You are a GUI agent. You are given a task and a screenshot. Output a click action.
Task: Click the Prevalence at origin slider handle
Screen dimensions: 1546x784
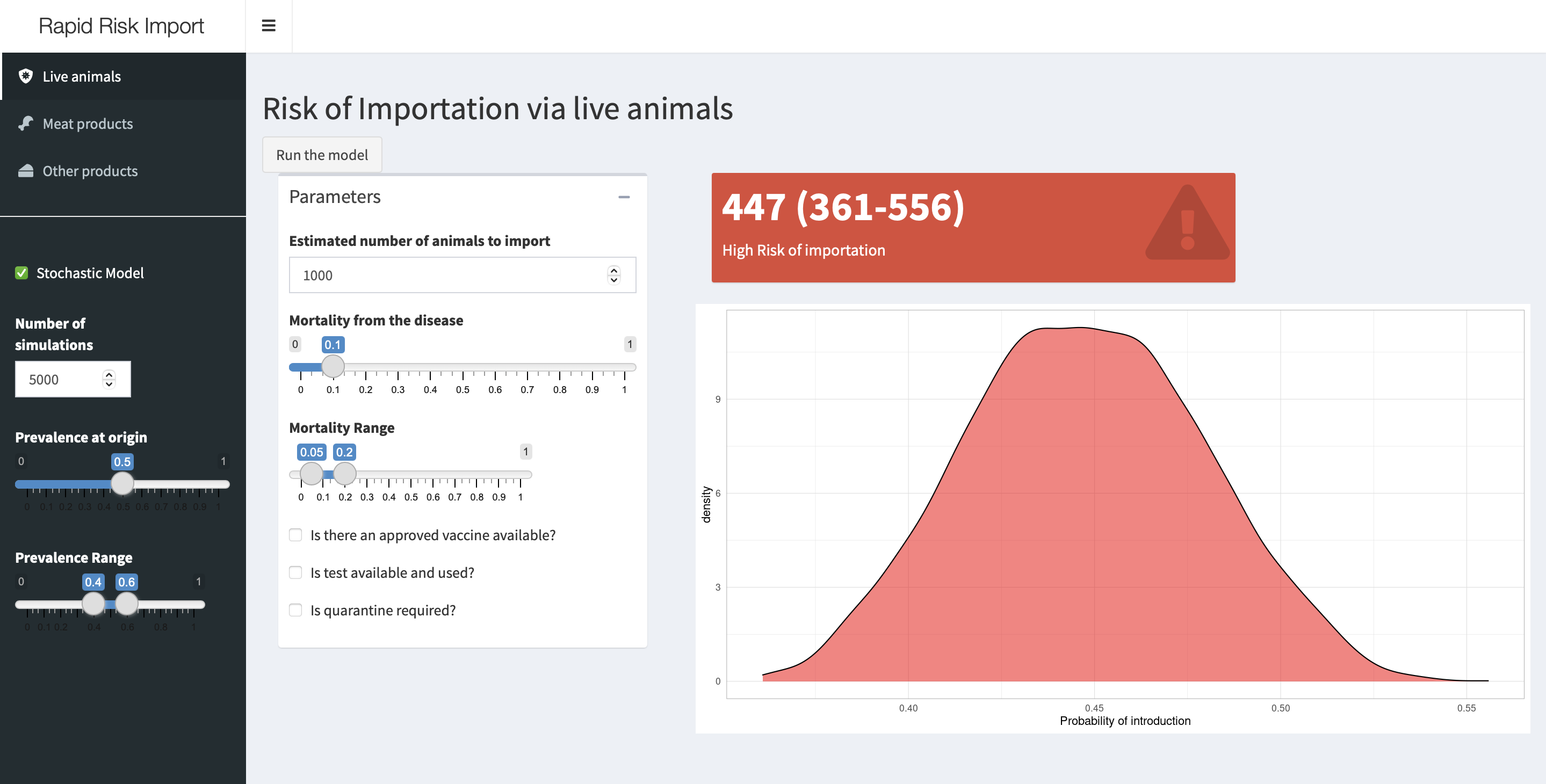(x=122, y=483)
